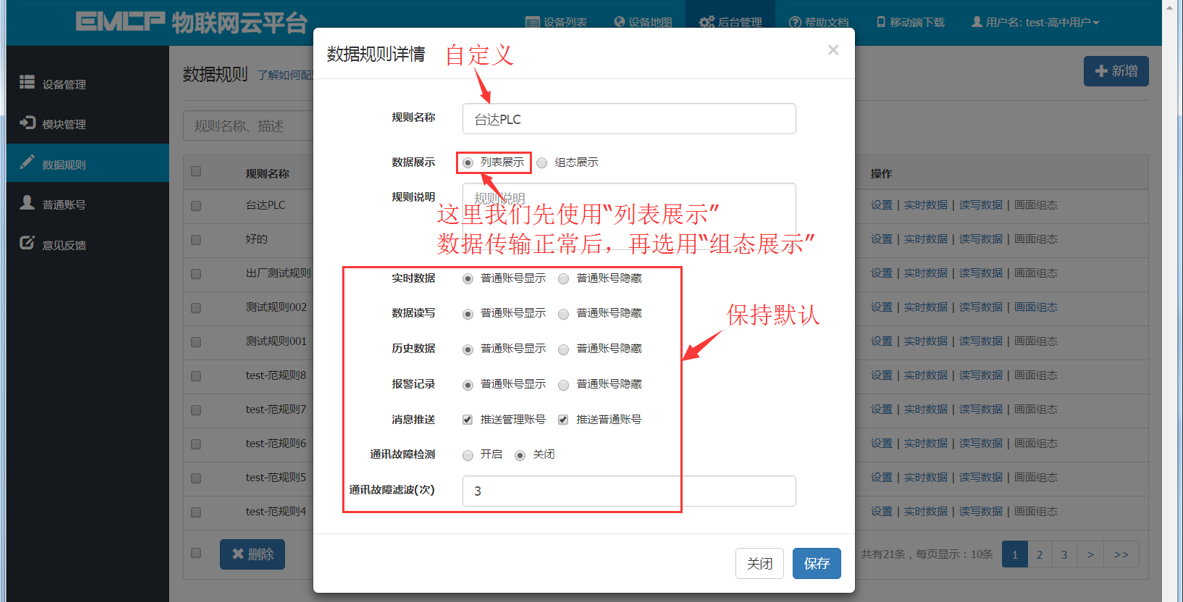This screenshot has width=1183, height=602.
Task: Click 实时数据 link in test-范规则8 row
Action: (925, 375)
